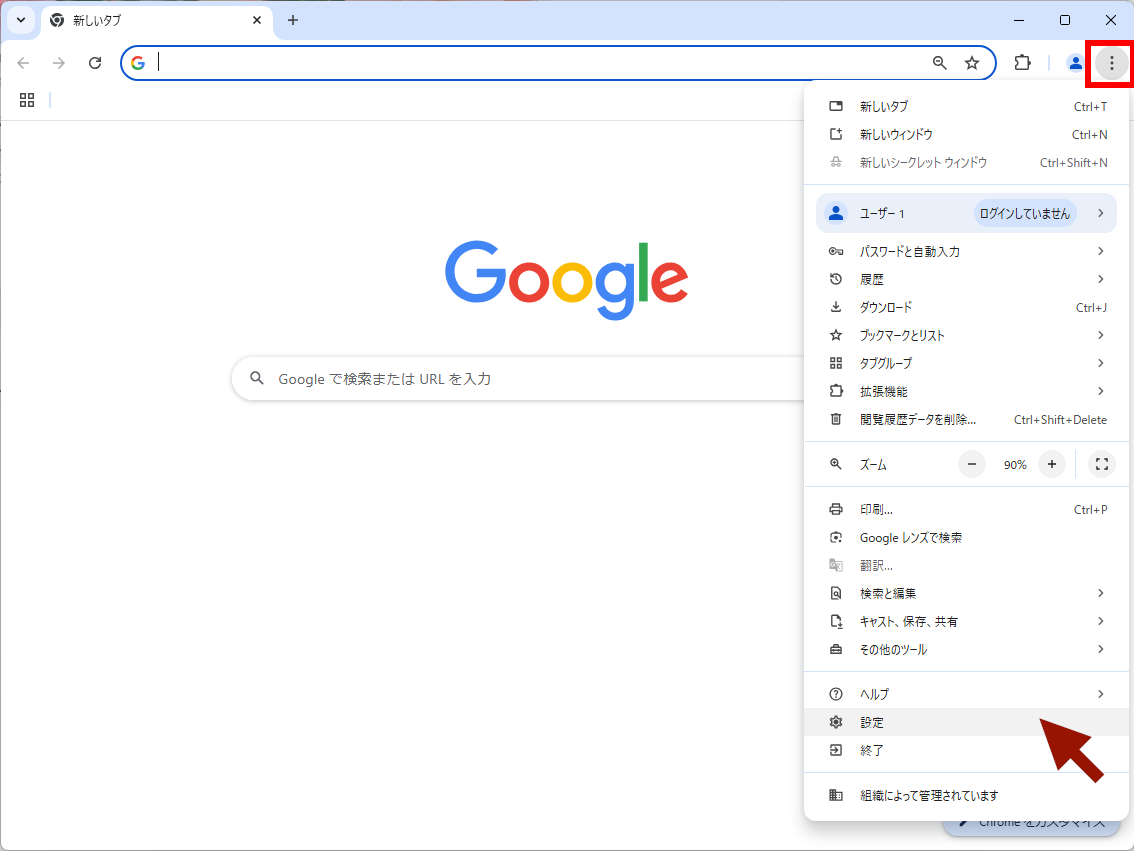The image size is (1134, 851).
Task: Close the 新しいタブ tab
Action: click(257, 20)
